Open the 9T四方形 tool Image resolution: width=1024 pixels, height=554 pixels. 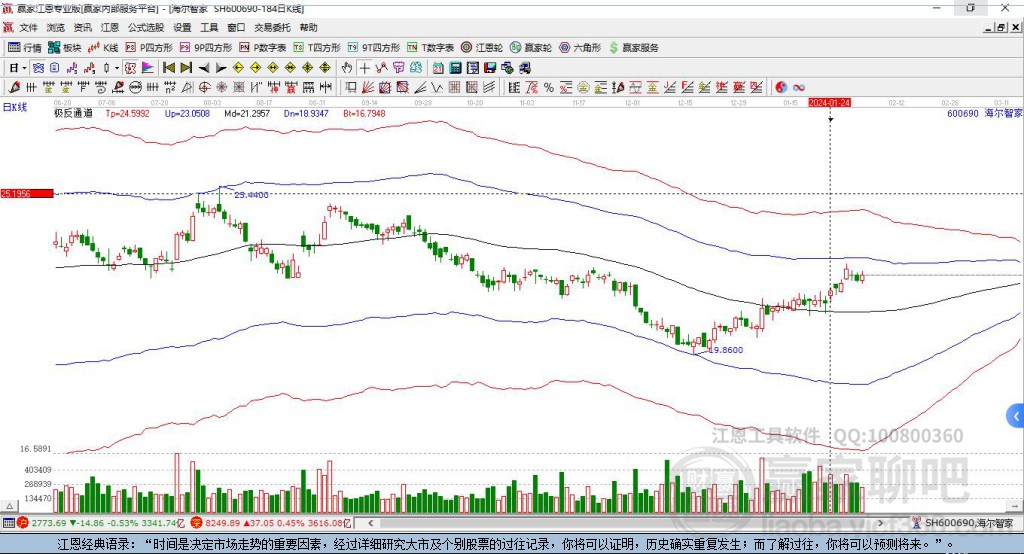(374, 48)
